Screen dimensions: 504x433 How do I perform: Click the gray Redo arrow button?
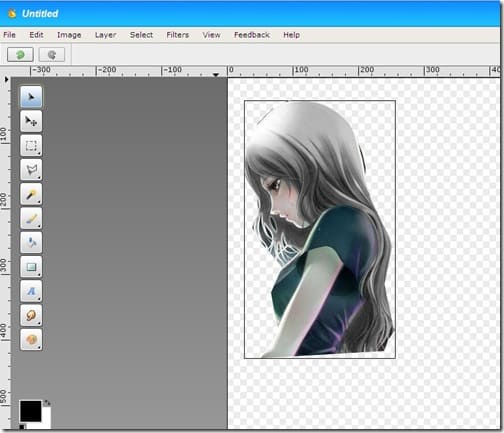(52, 55)
